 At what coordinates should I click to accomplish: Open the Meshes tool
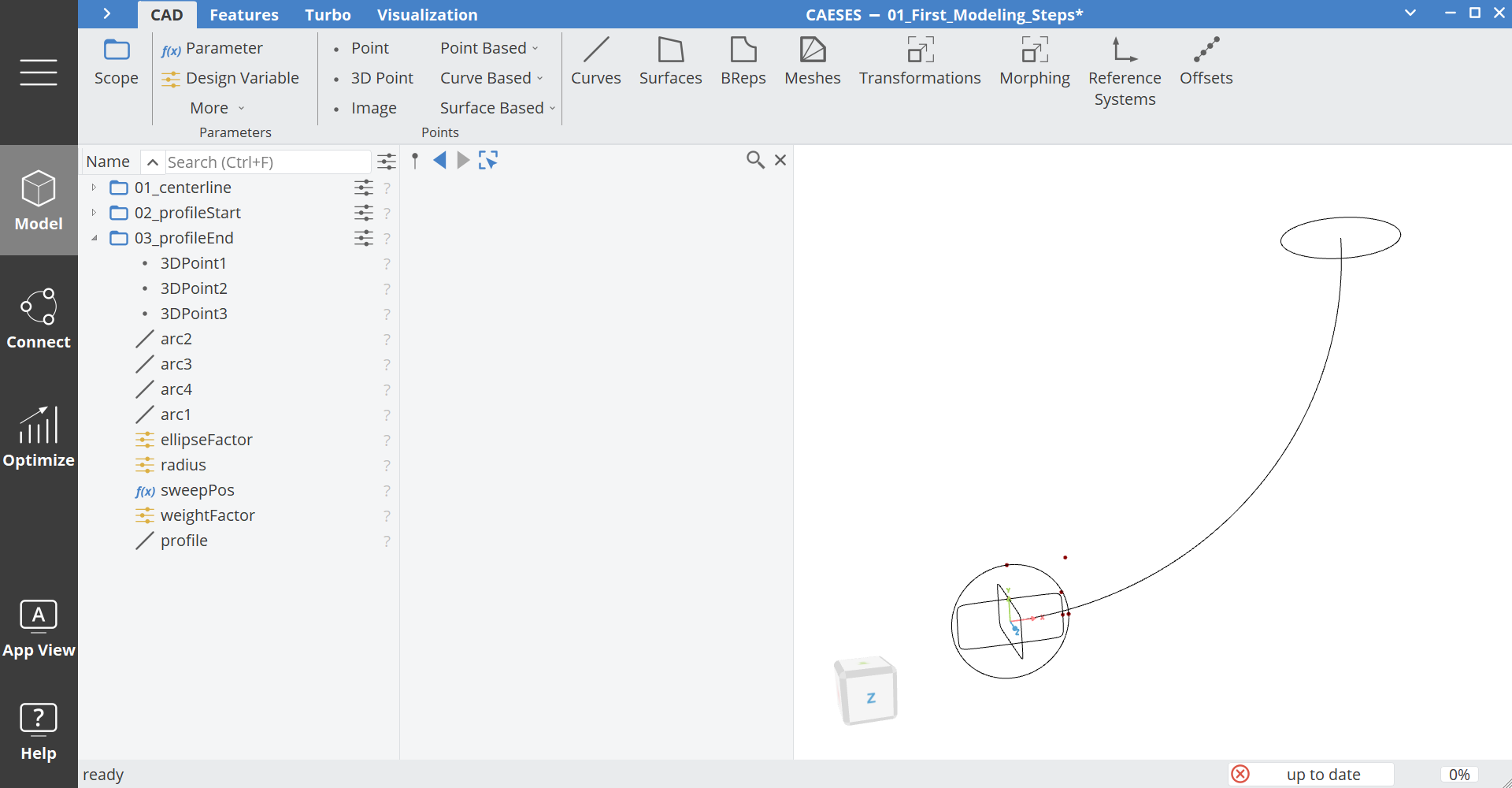pos(813,61)
